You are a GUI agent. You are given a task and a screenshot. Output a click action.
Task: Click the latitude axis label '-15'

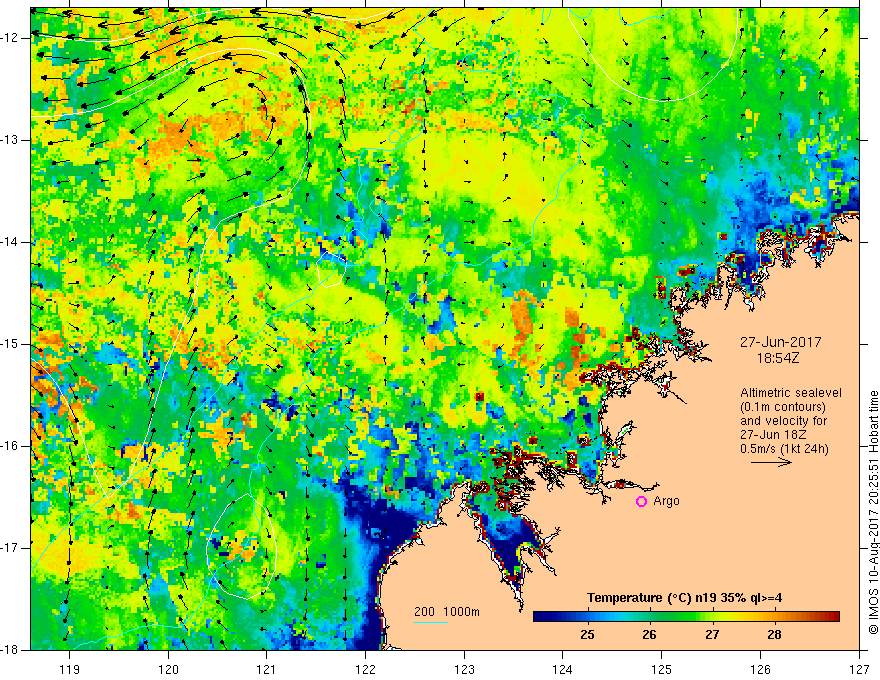tap(10, 344)
